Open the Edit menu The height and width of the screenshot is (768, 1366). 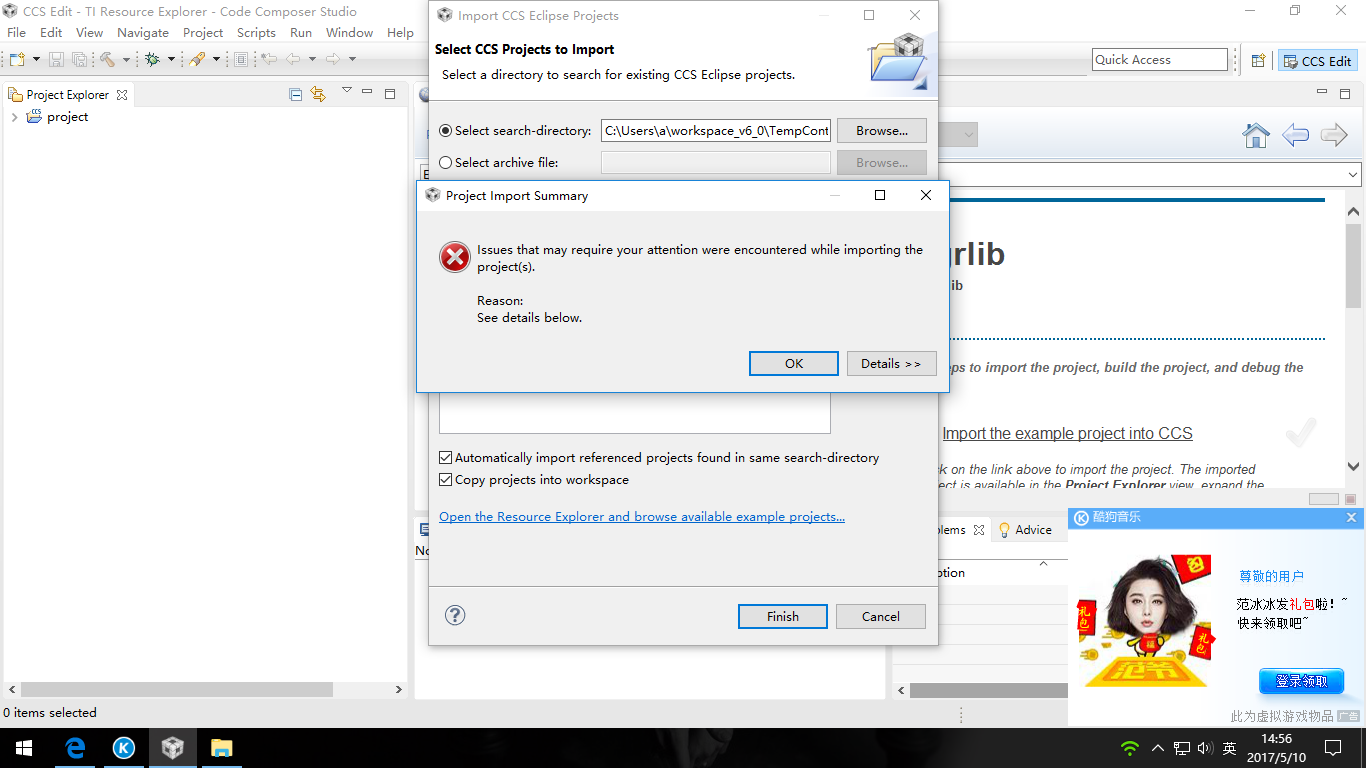coord(51,33)
